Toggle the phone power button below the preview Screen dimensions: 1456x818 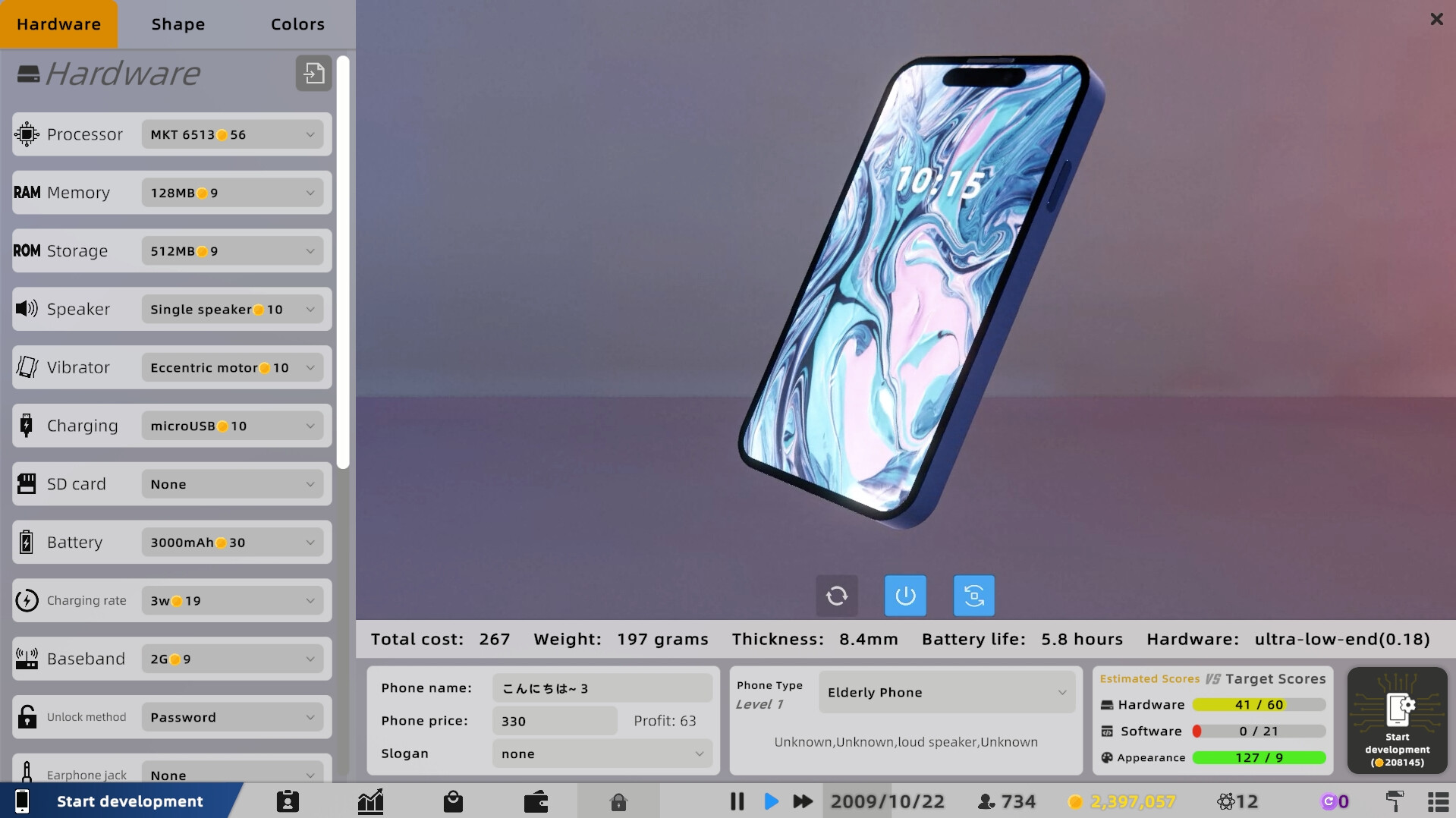[904, 596]
